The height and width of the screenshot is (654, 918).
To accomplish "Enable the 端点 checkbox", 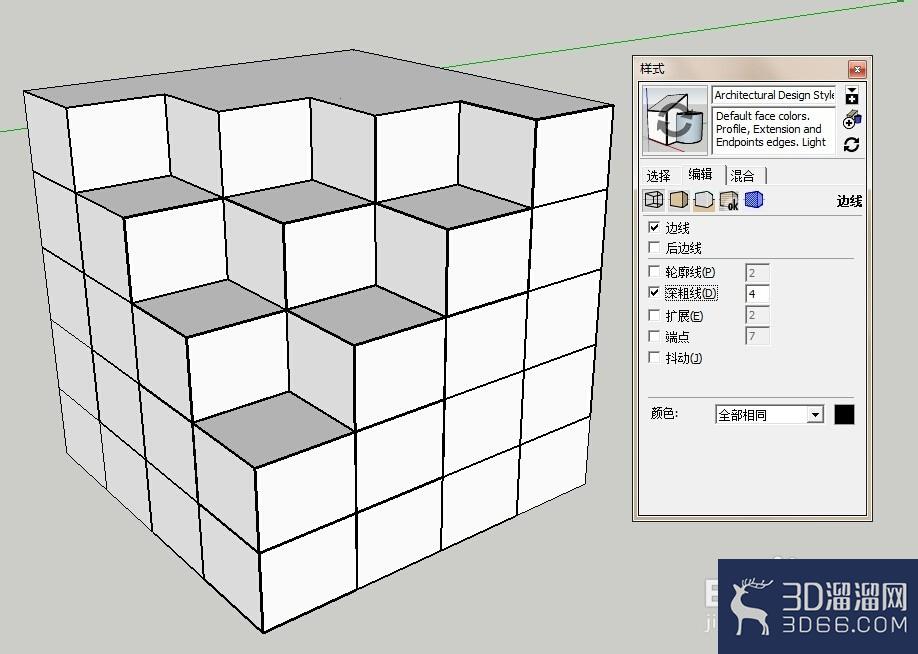I will [655, 337].
